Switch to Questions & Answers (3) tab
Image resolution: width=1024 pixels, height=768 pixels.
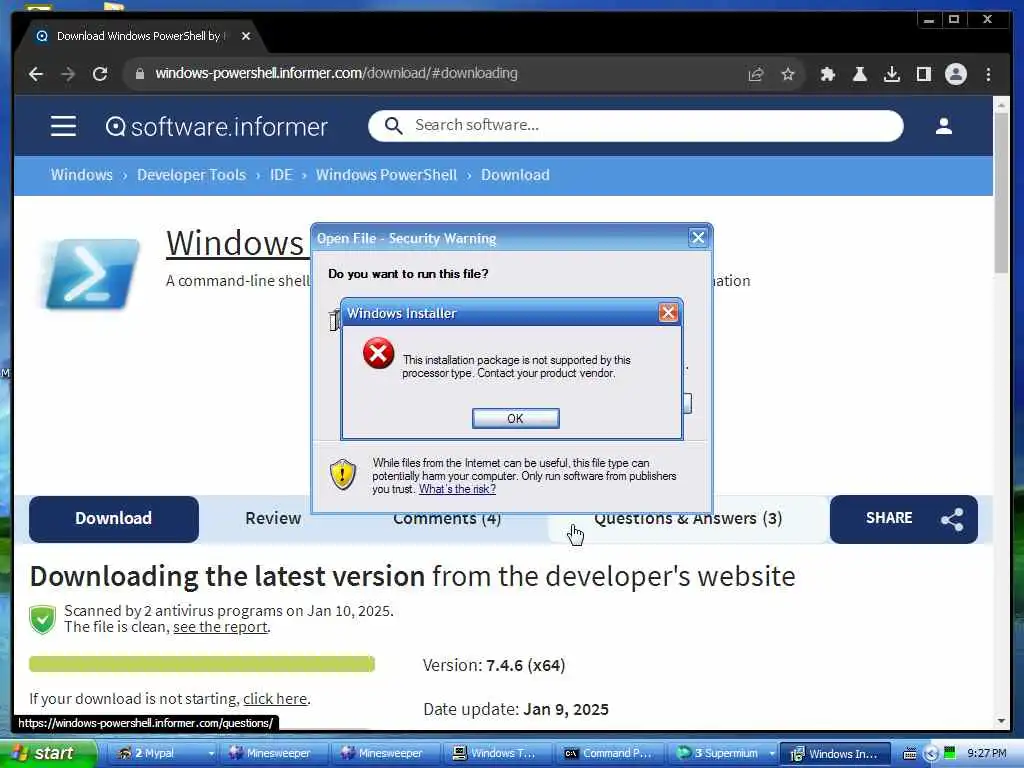[x=688, y=520]
